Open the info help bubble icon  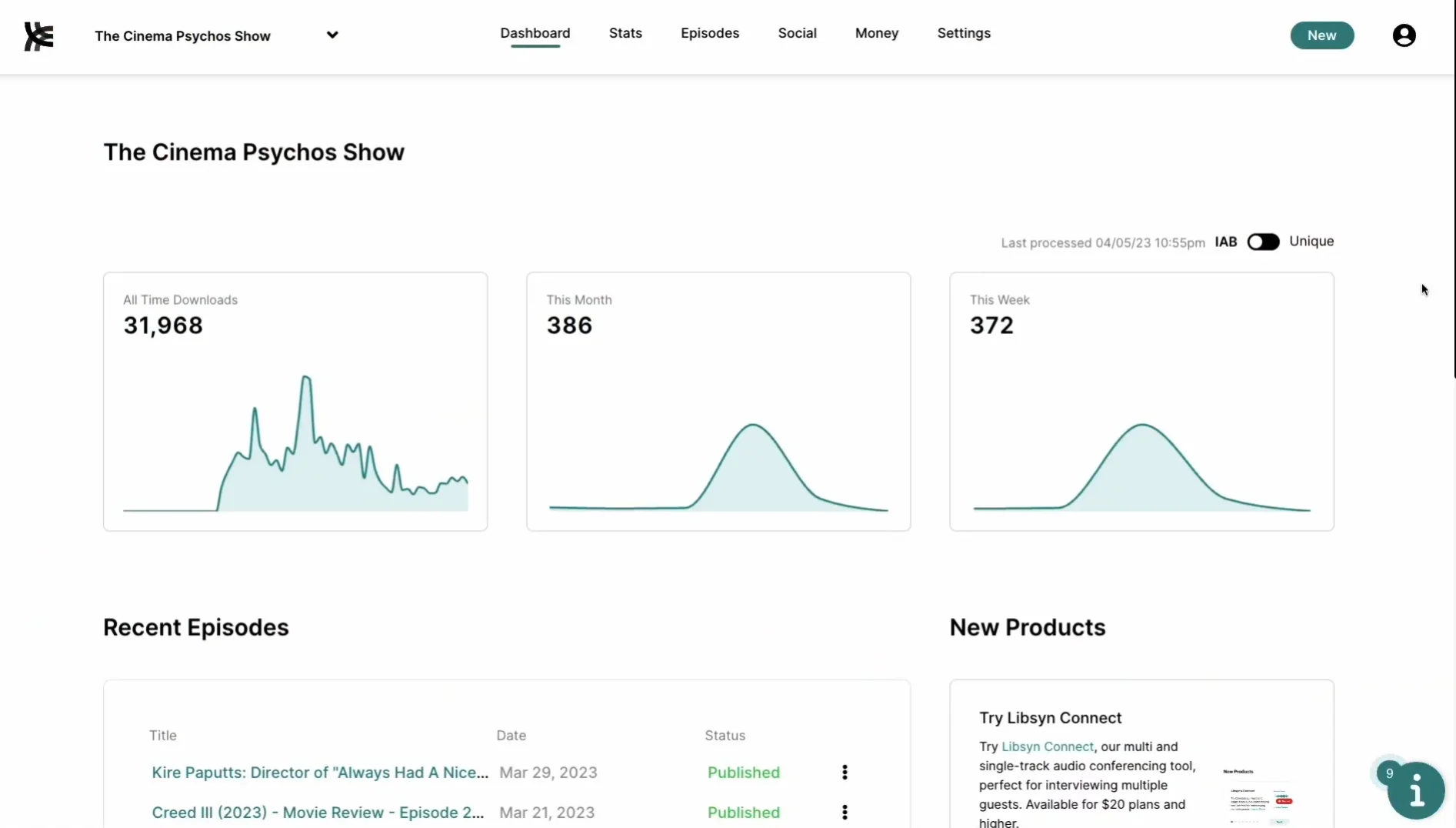pos(1416,790)
